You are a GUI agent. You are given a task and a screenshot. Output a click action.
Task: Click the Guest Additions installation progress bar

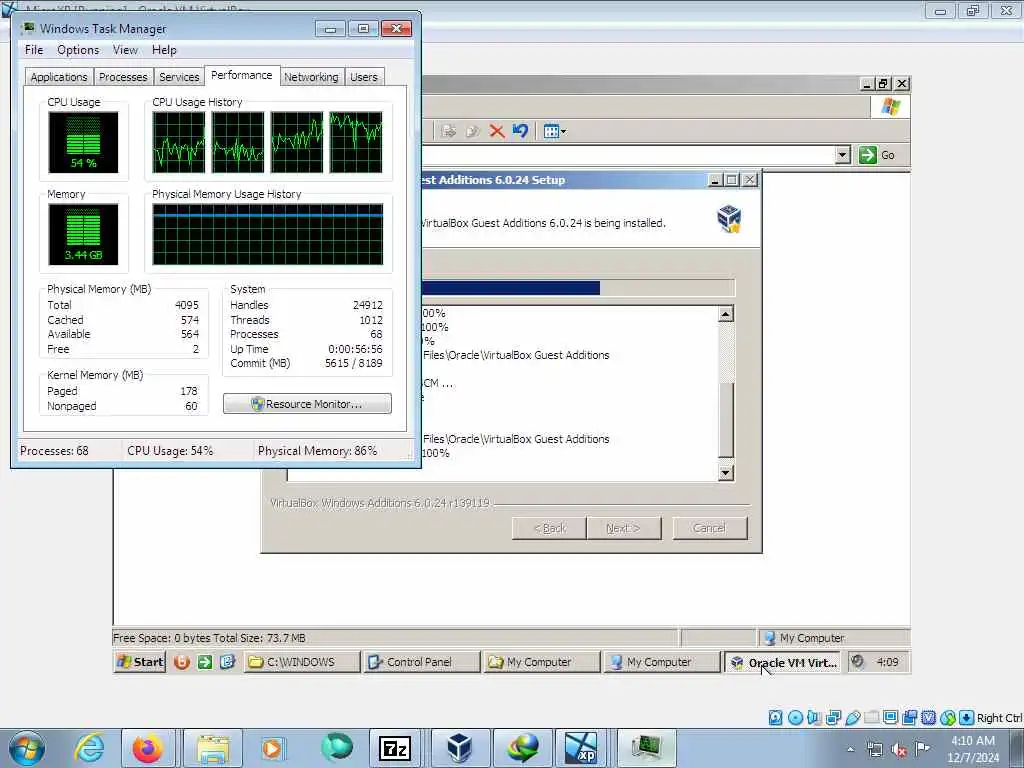tap(578, 288)
